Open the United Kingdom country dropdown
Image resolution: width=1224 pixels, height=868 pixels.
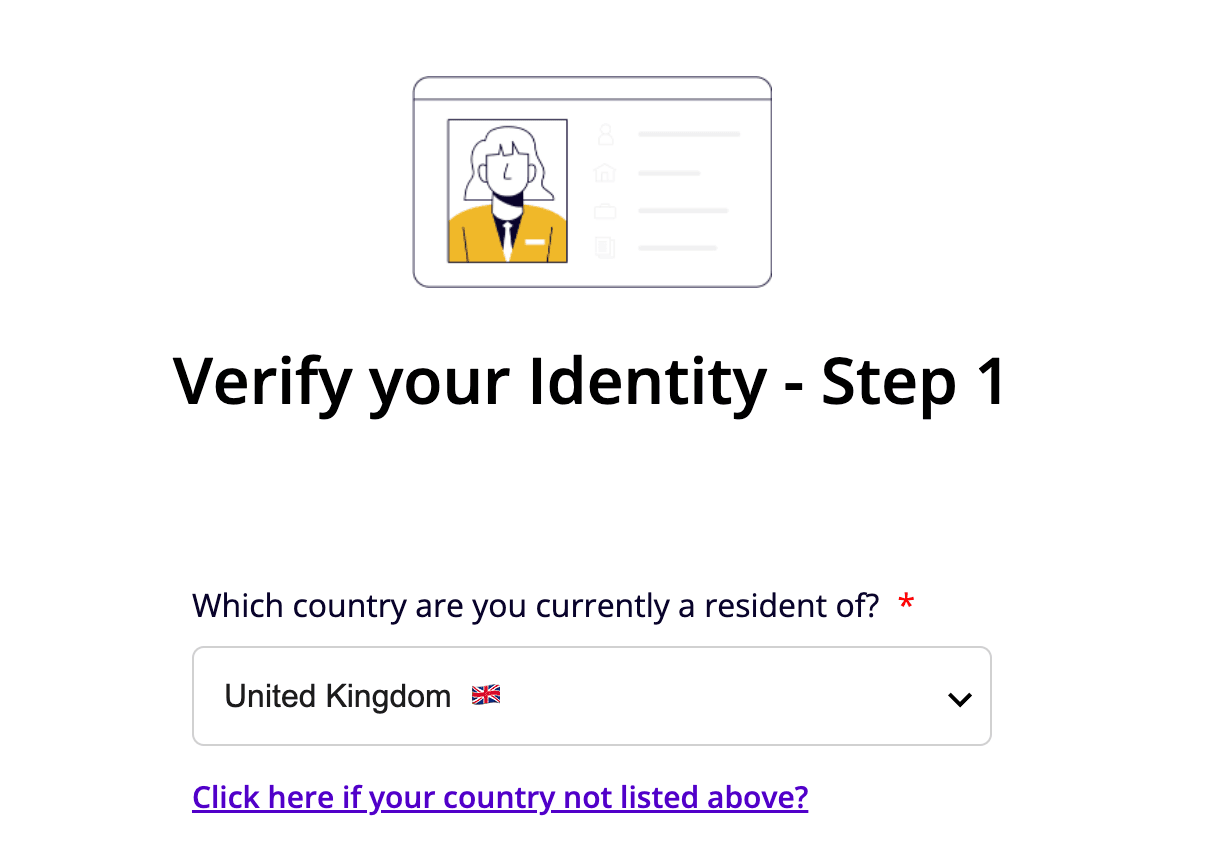590,696
